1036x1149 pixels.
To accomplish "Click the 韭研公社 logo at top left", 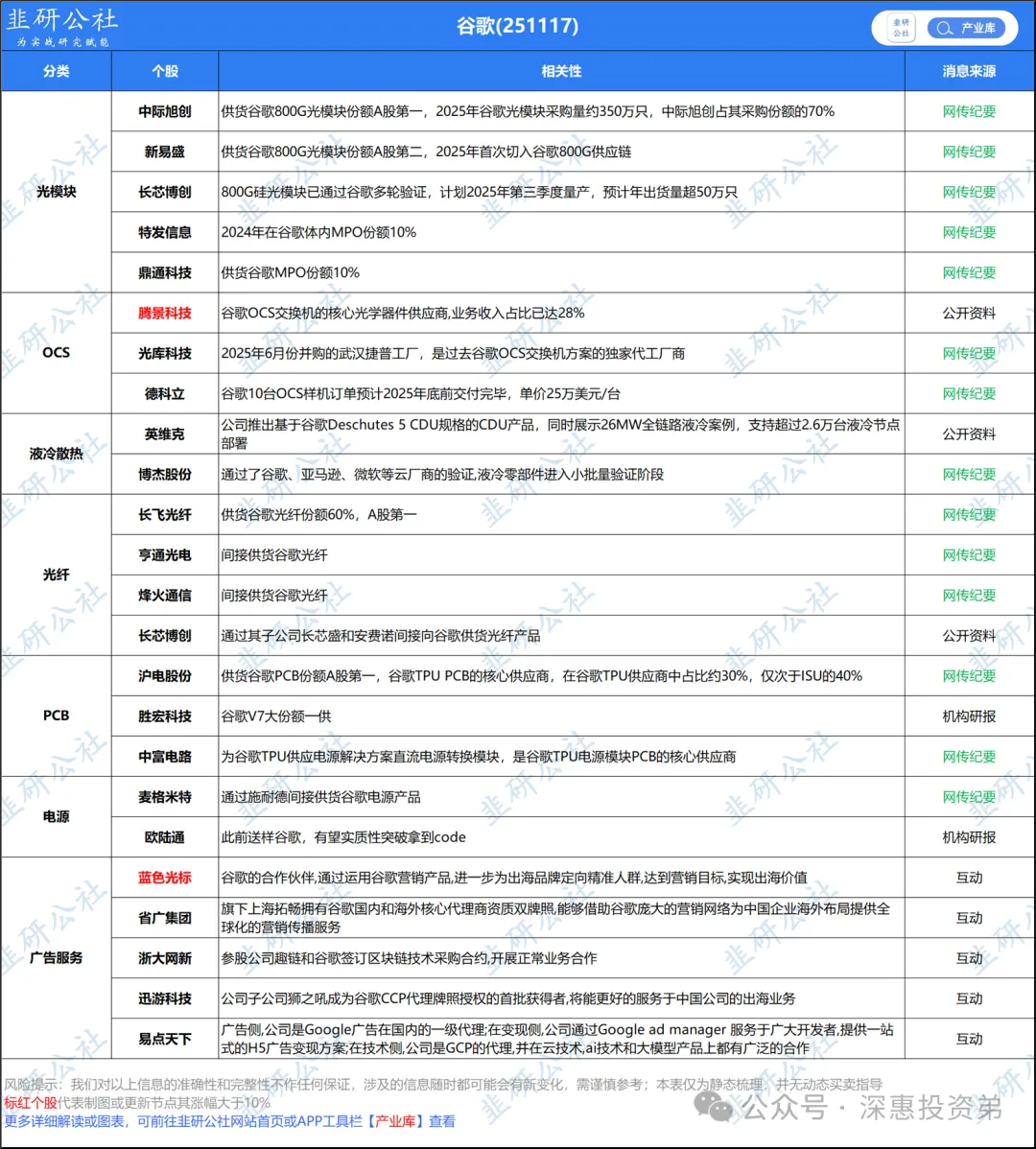I will [x=61, y=27].
